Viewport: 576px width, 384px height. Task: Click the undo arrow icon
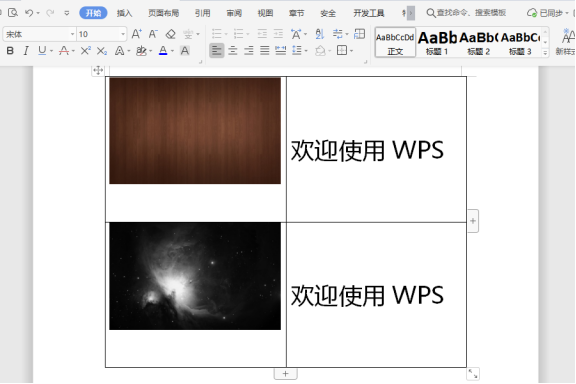[29, 13]
